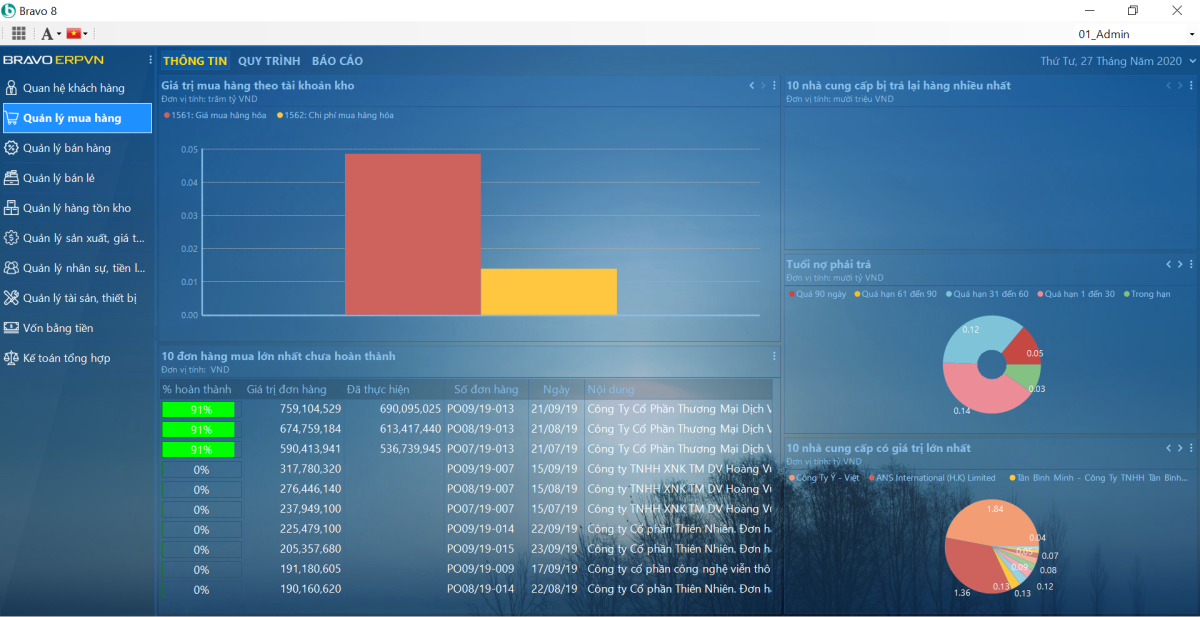
Task: Open the Vietnamese flag language dropdown
Action: [78, 33]
